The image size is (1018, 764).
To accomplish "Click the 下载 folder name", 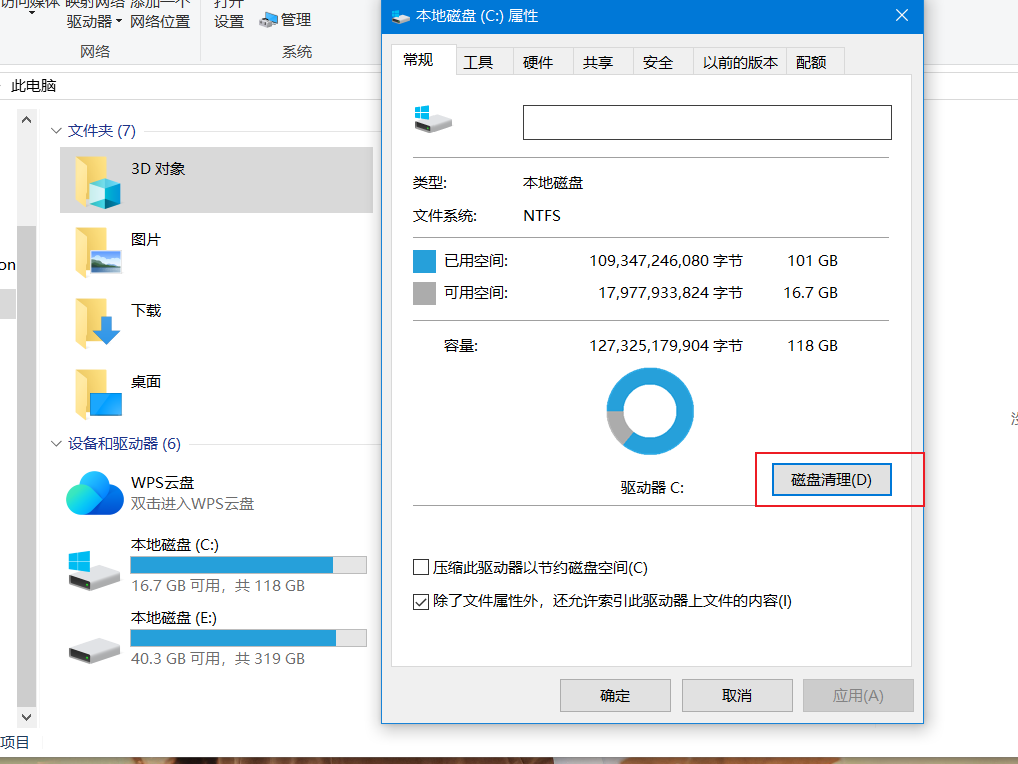I will coord(145,310).
